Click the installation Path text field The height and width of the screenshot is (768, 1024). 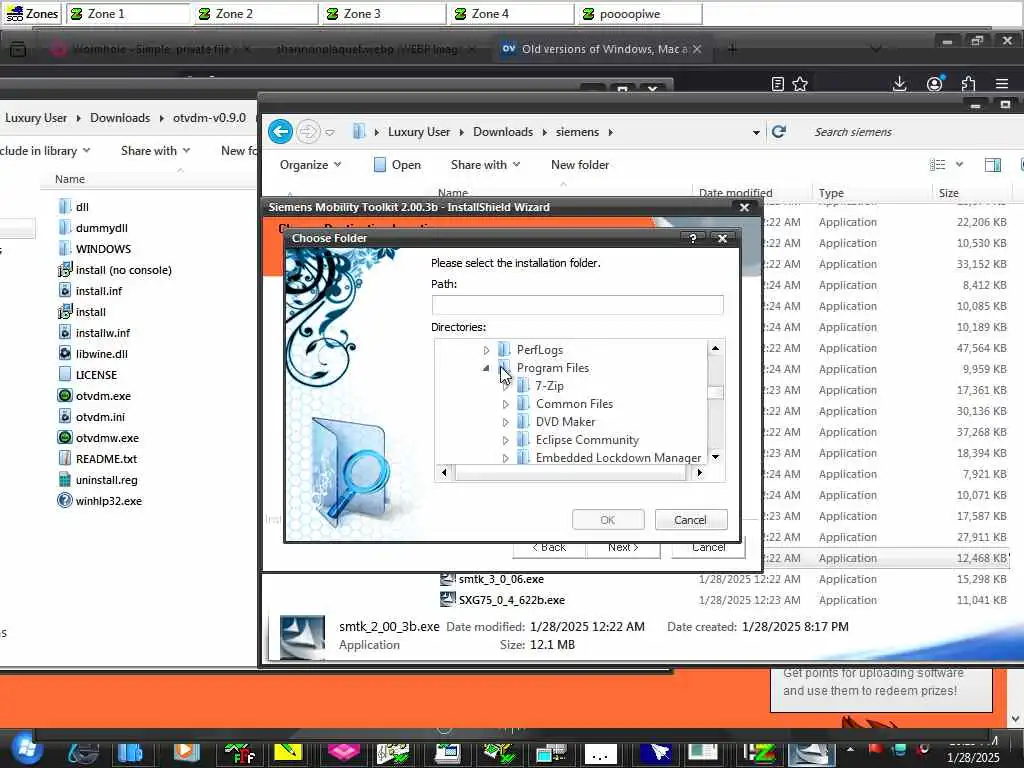pyautogui.click(x=577, y=305)
